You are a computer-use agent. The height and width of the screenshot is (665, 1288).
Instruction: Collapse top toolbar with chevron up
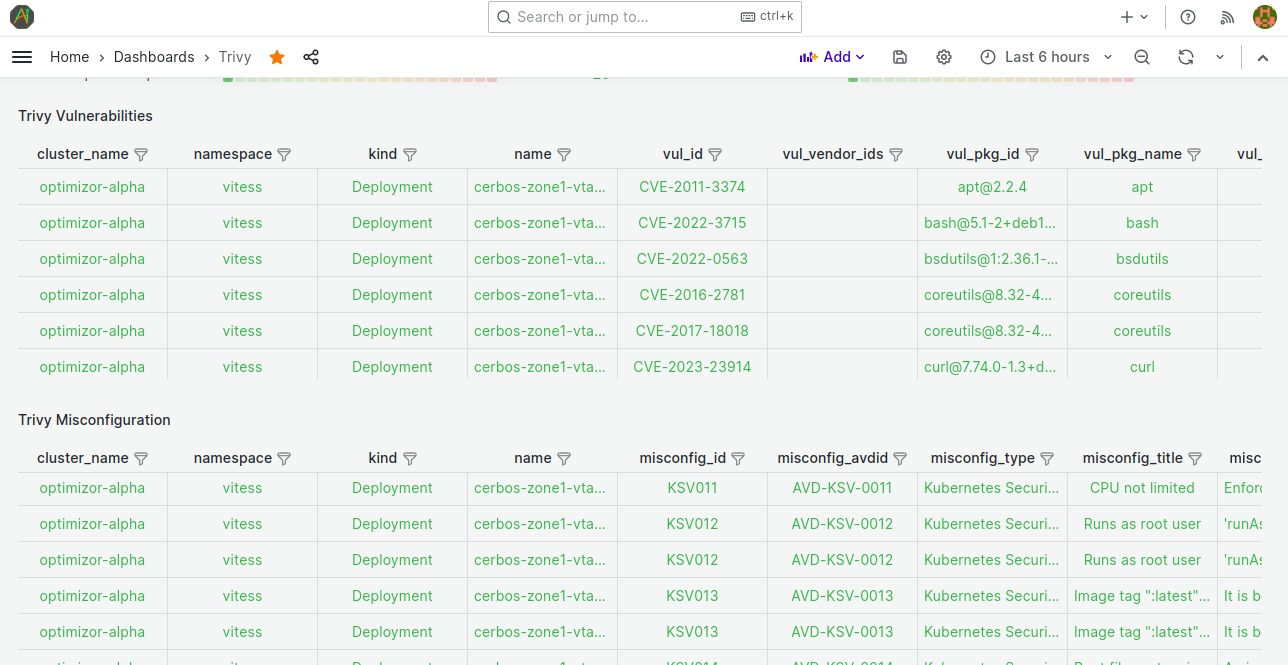click(x=1263, y=57)
